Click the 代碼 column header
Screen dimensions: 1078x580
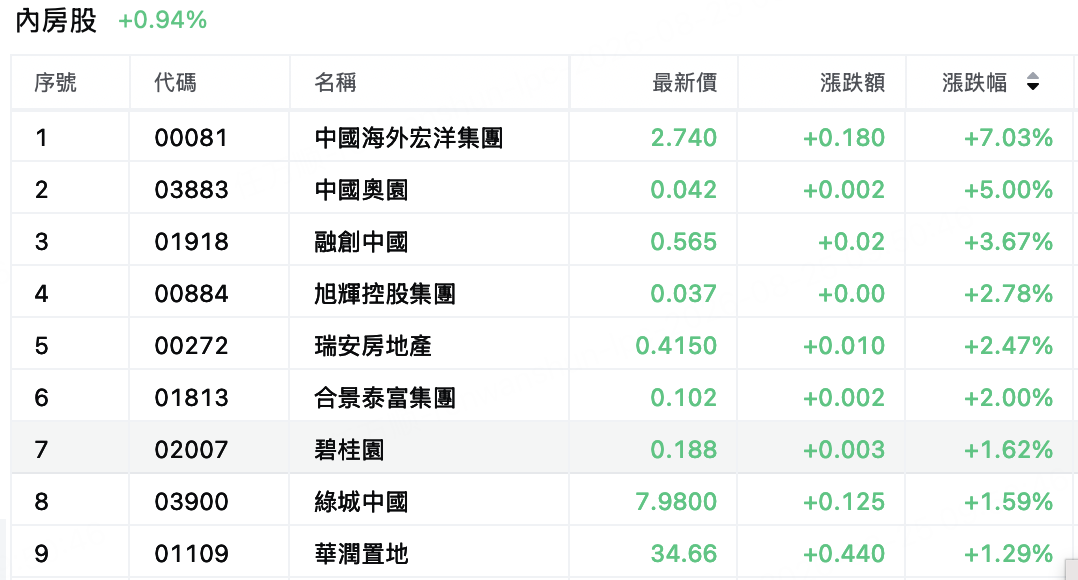[175, 82]
